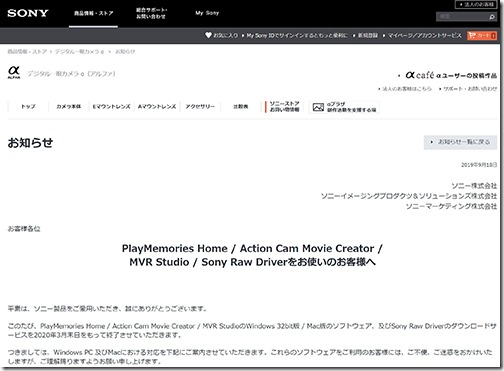The image size is (504, 371).
Task: Click the お客様各位 text
Action: coord(24,229)
